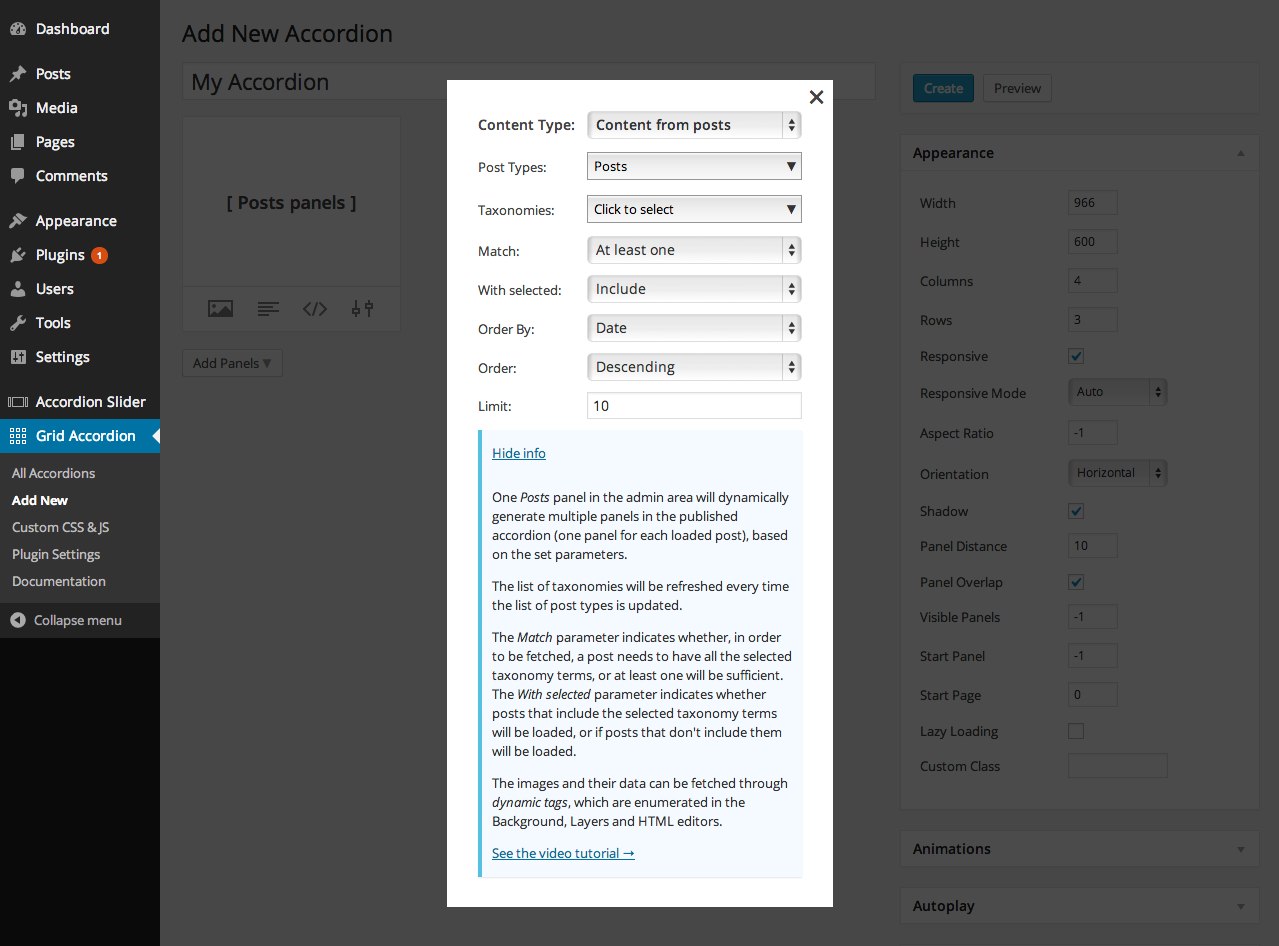Enable the Lazy Loading checkbox
The height and width of the screenshot is (946, 1279).
coord(1076,731)
